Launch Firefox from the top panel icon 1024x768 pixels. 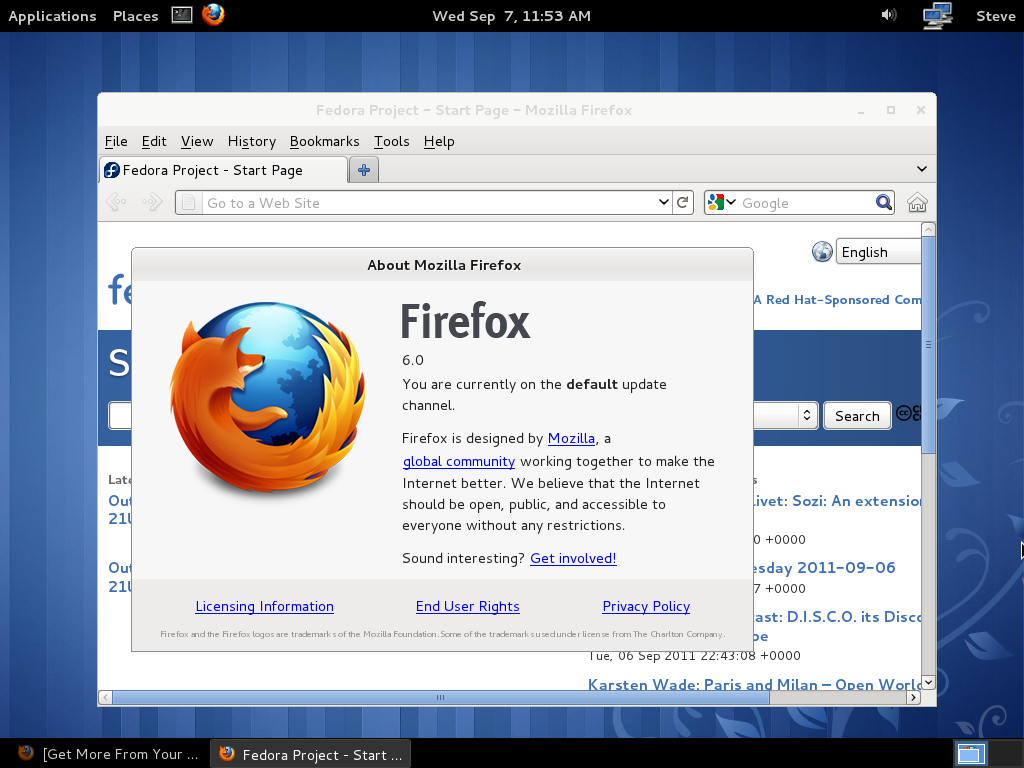point(213,14)
